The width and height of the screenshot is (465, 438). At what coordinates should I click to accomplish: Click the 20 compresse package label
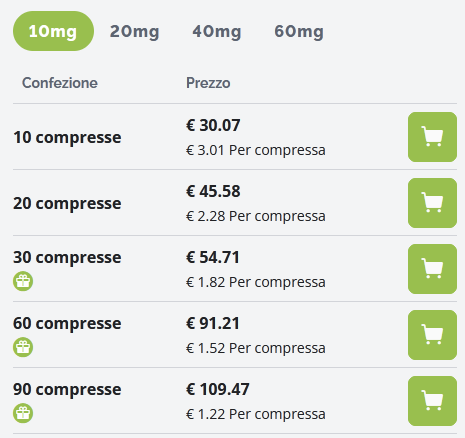click(67, 203)
